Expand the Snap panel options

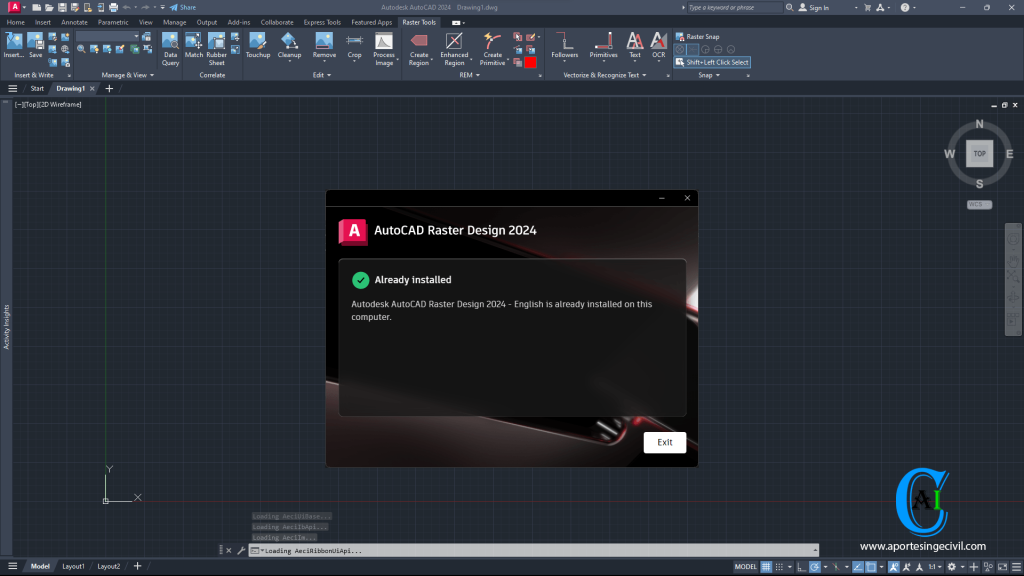click(x=717, y=74)
